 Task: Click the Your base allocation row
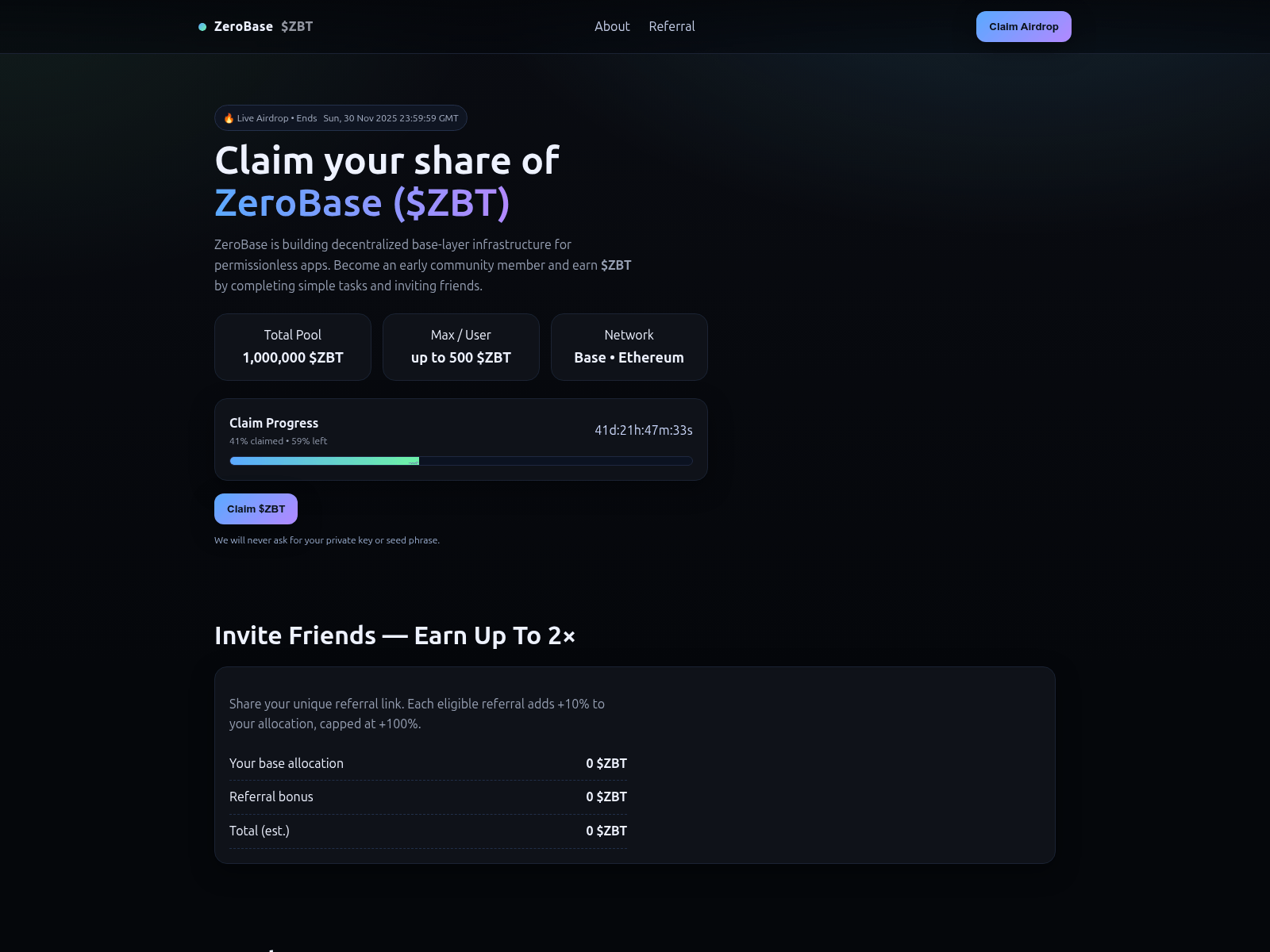coord(428,763)
